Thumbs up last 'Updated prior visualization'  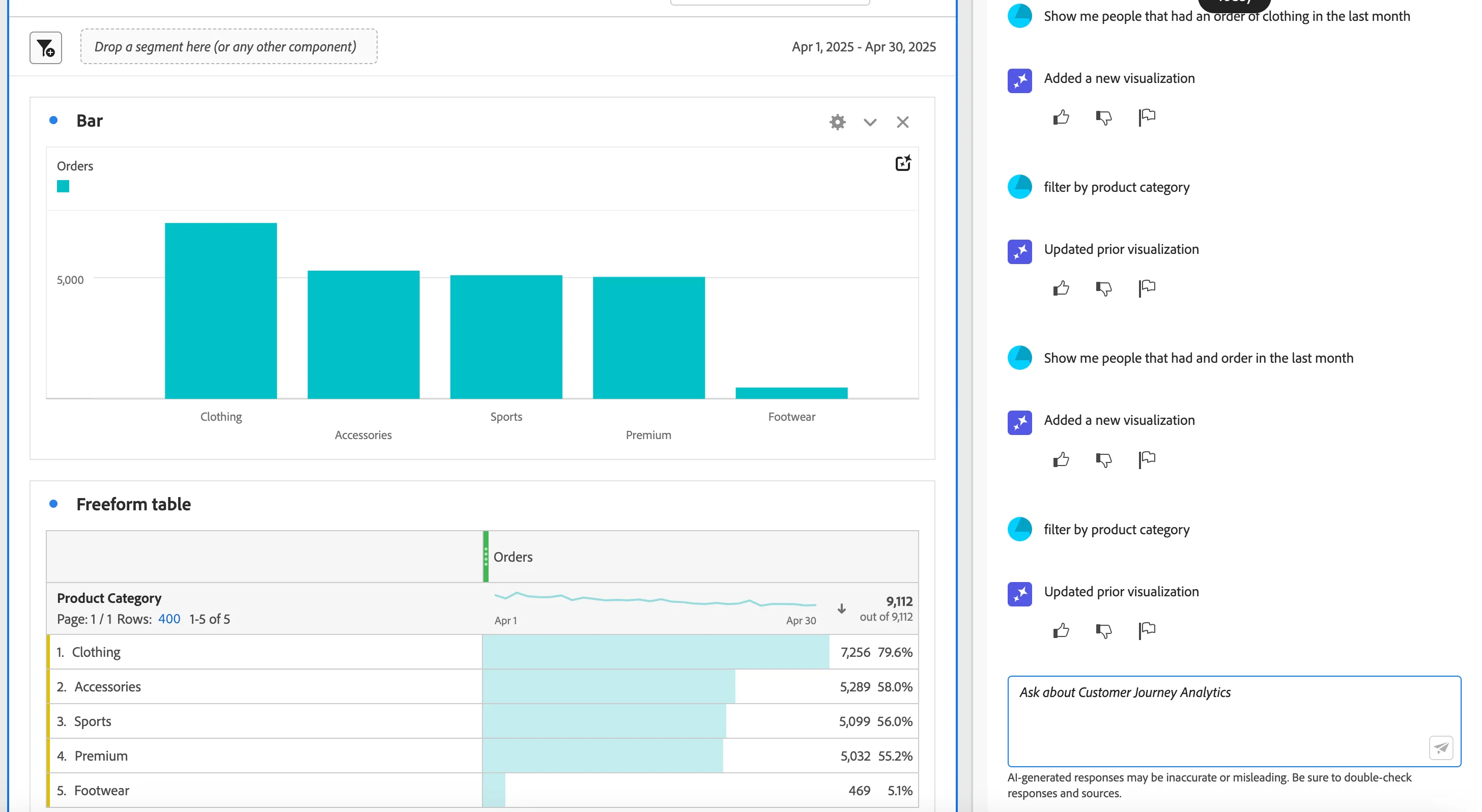1061,631
